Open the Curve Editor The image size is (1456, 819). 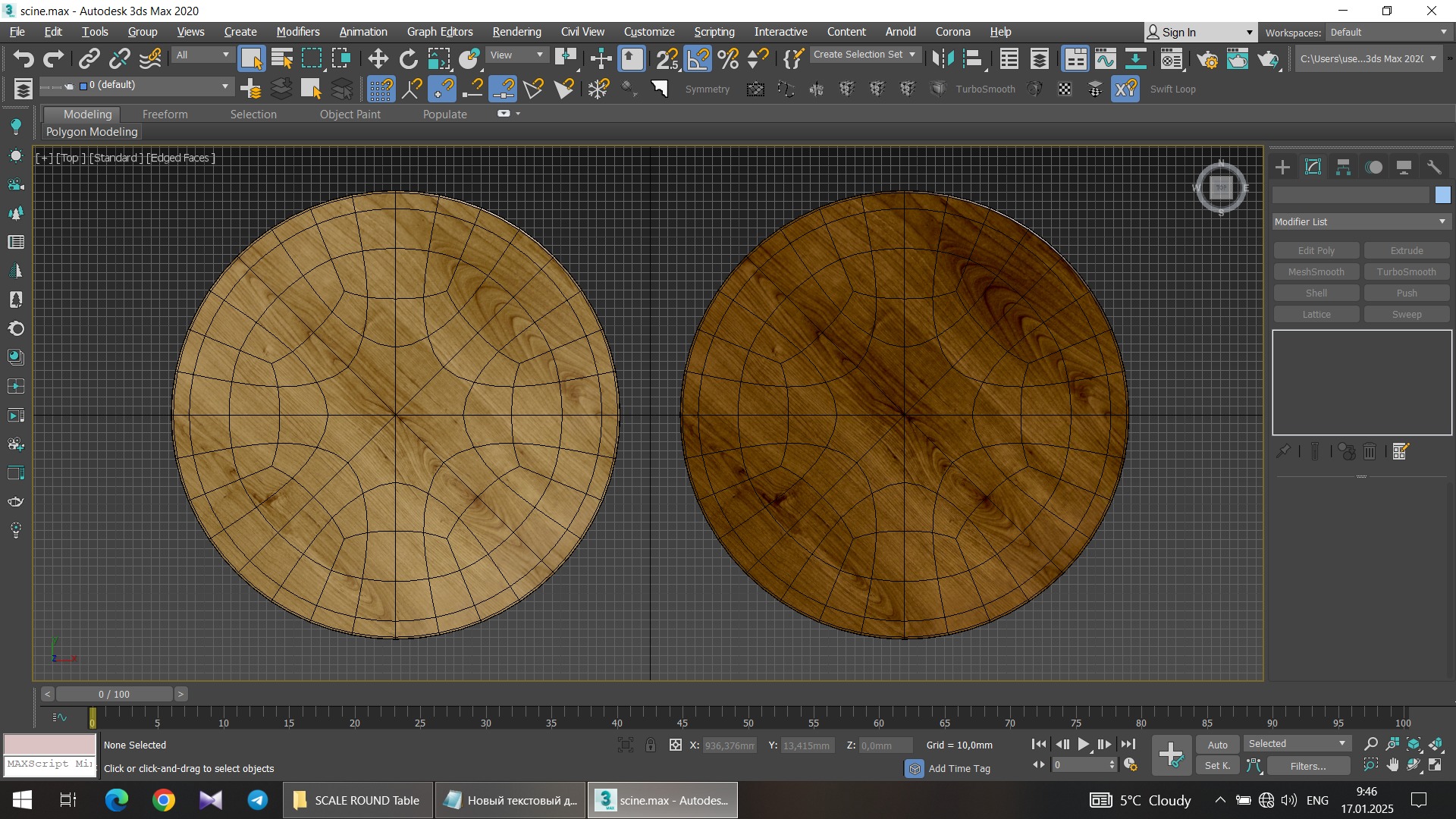(1106, 58)
